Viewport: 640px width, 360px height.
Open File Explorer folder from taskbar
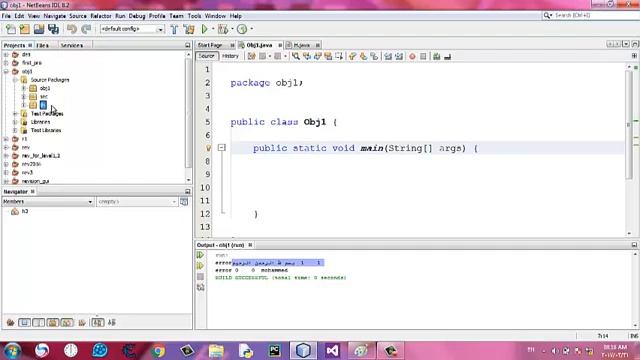click(x=216, y=351)
